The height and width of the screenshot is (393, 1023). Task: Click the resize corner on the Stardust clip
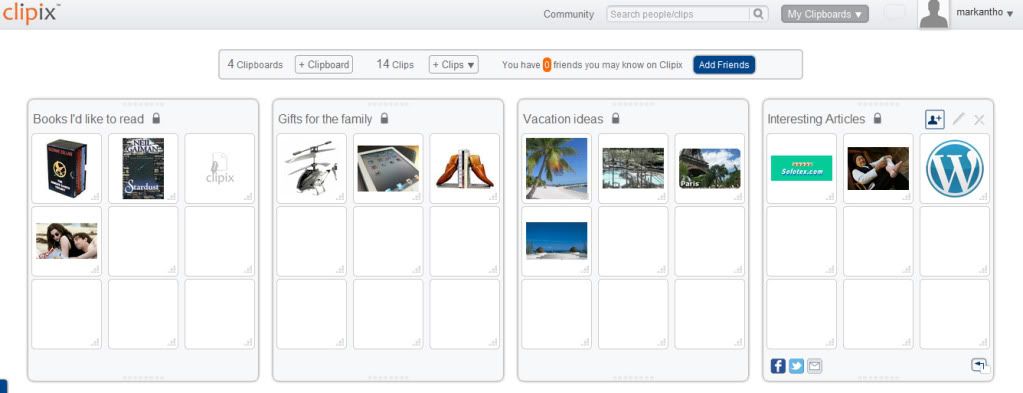[x=172, y=196]
